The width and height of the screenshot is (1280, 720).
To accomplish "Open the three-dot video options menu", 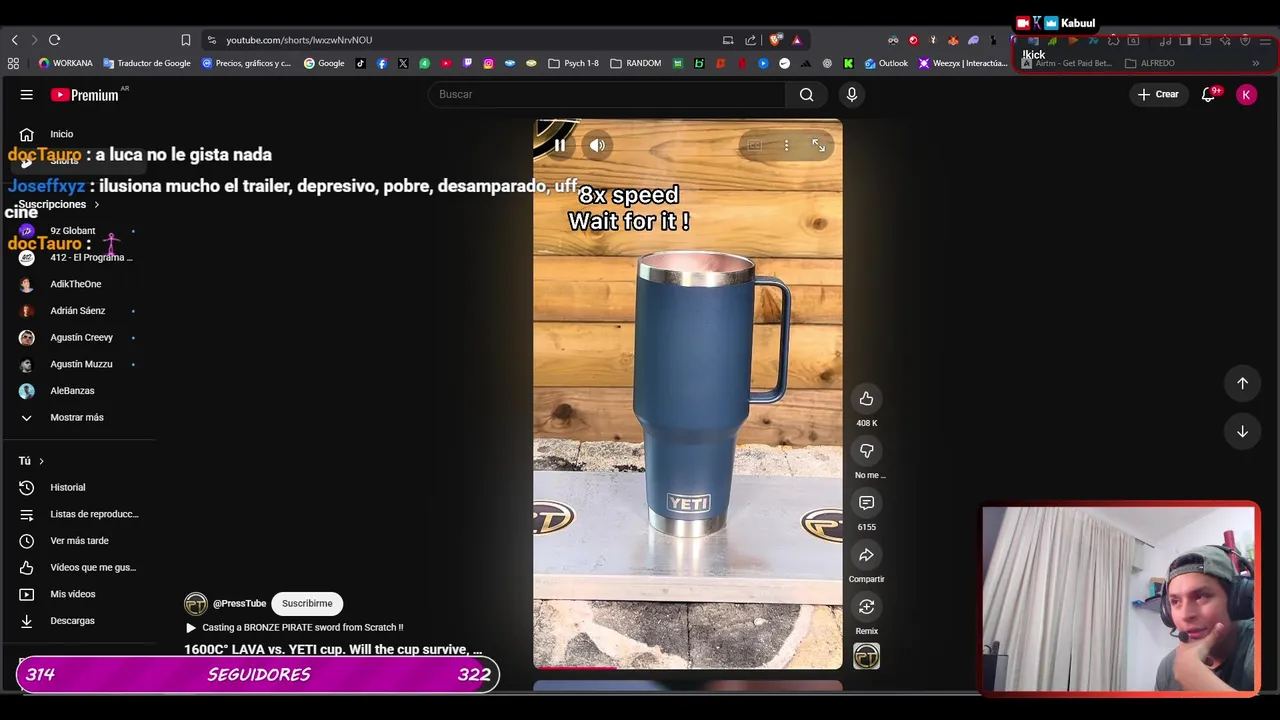I will click(x=787, y=146).
